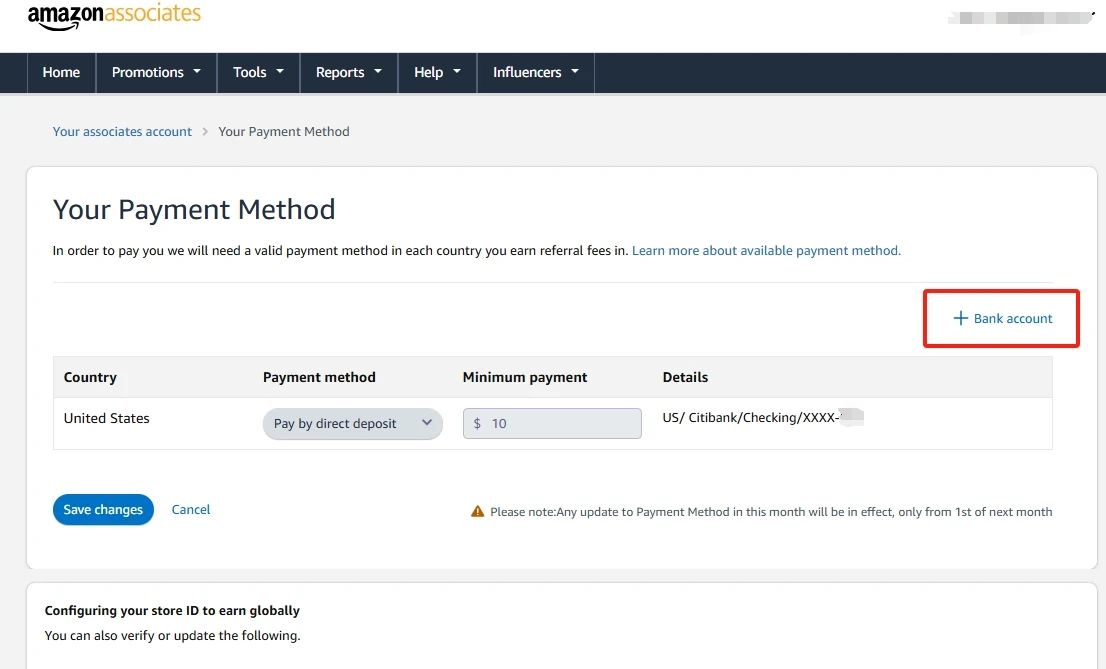Open the Help dropdown menu
Image resolution: width=1106 pixels, height=669 pixels.
tap(437, 72)
